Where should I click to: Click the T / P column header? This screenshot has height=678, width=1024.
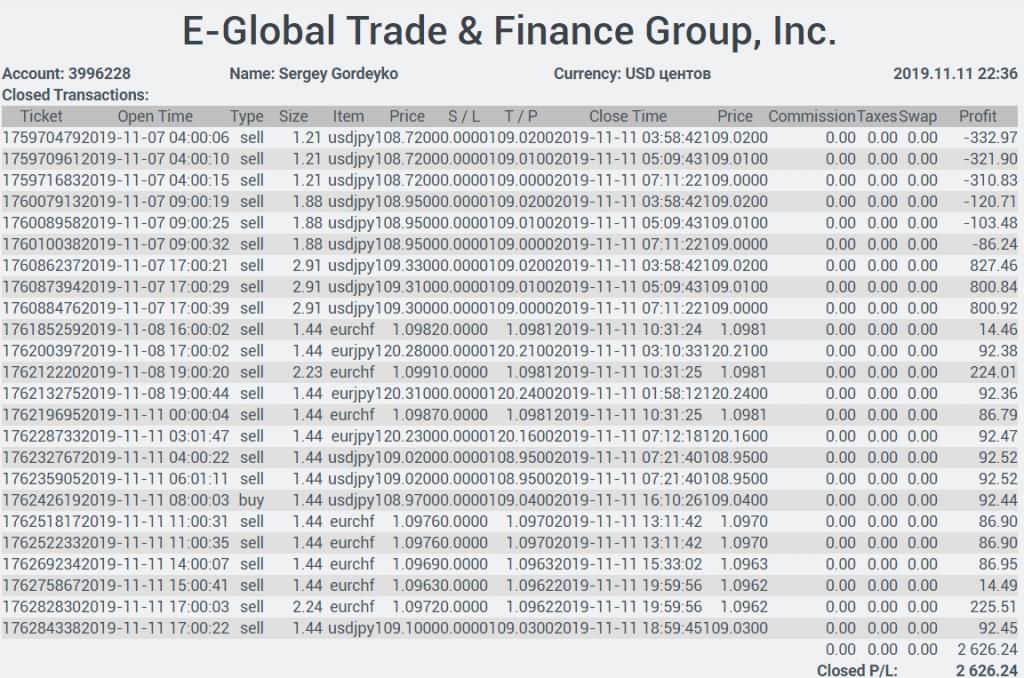[x=520, y=116]
